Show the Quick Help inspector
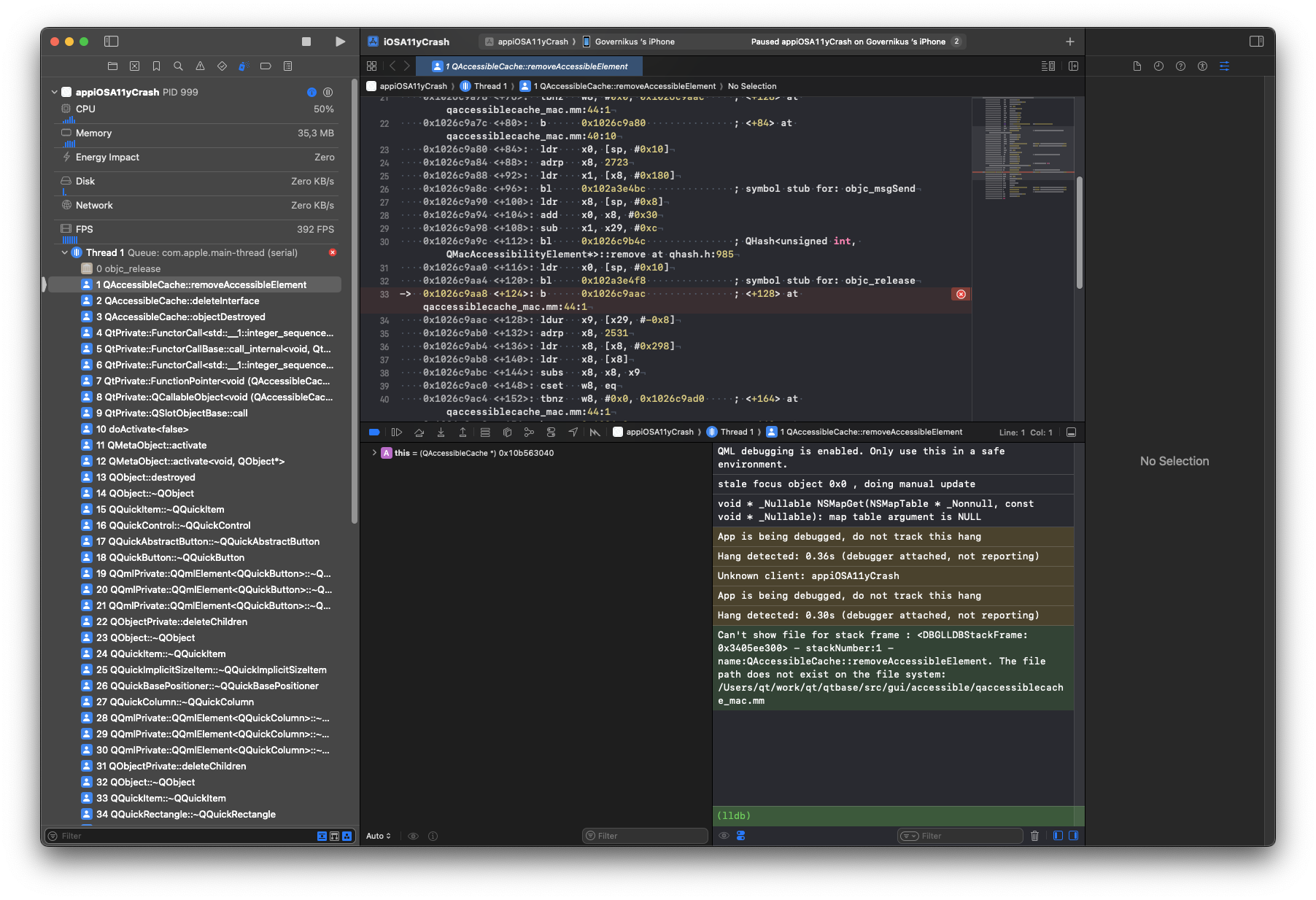This screenshot has width=1316, height=900. pyautogui.click(x=1181, y=66)
